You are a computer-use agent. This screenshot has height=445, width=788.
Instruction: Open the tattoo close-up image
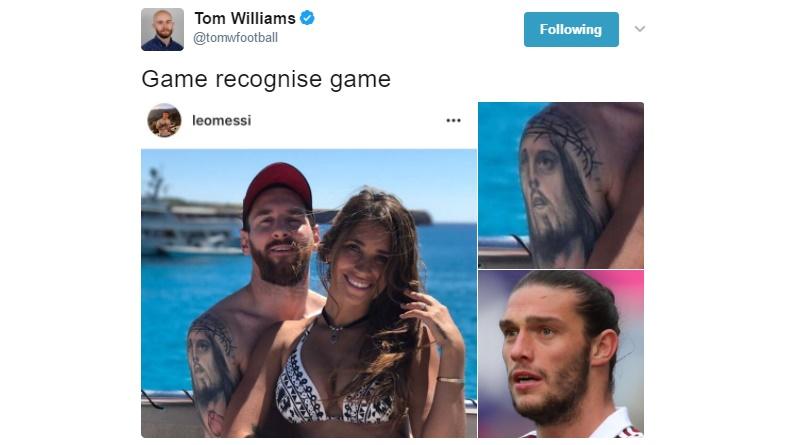(561, 185)
